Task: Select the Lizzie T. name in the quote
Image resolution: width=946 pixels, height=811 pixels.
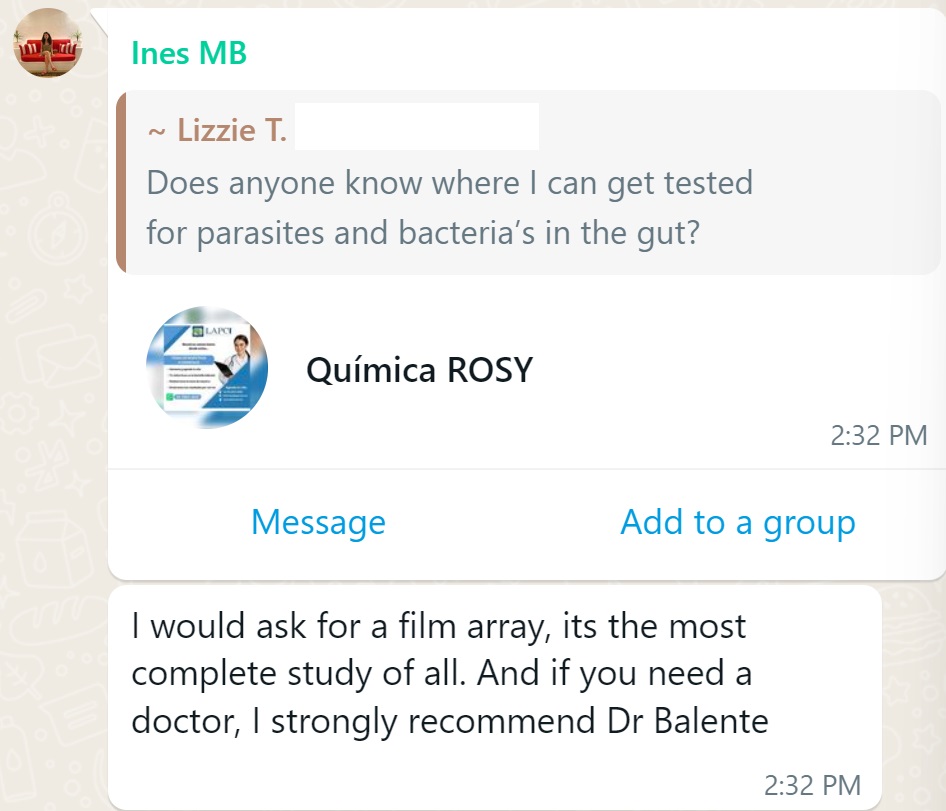Action: click(231, 130)
